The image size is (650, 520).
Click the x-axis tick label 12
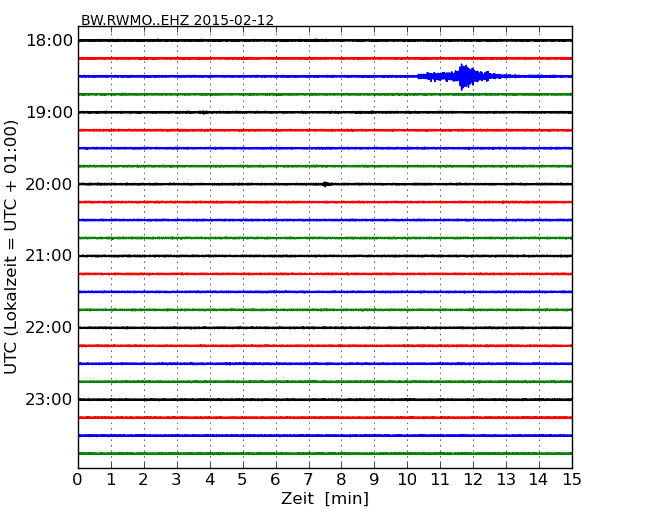pos(473,479)
